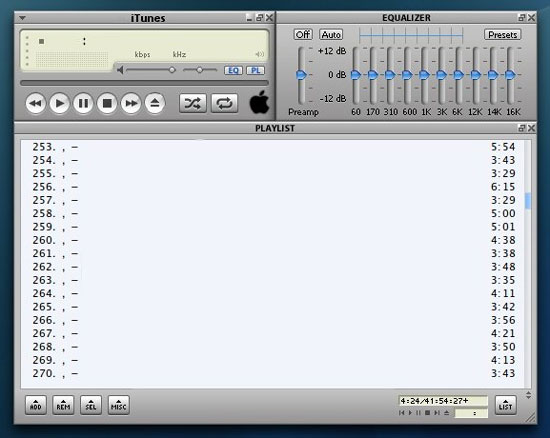Open the playlist MISC menu button

119,405
